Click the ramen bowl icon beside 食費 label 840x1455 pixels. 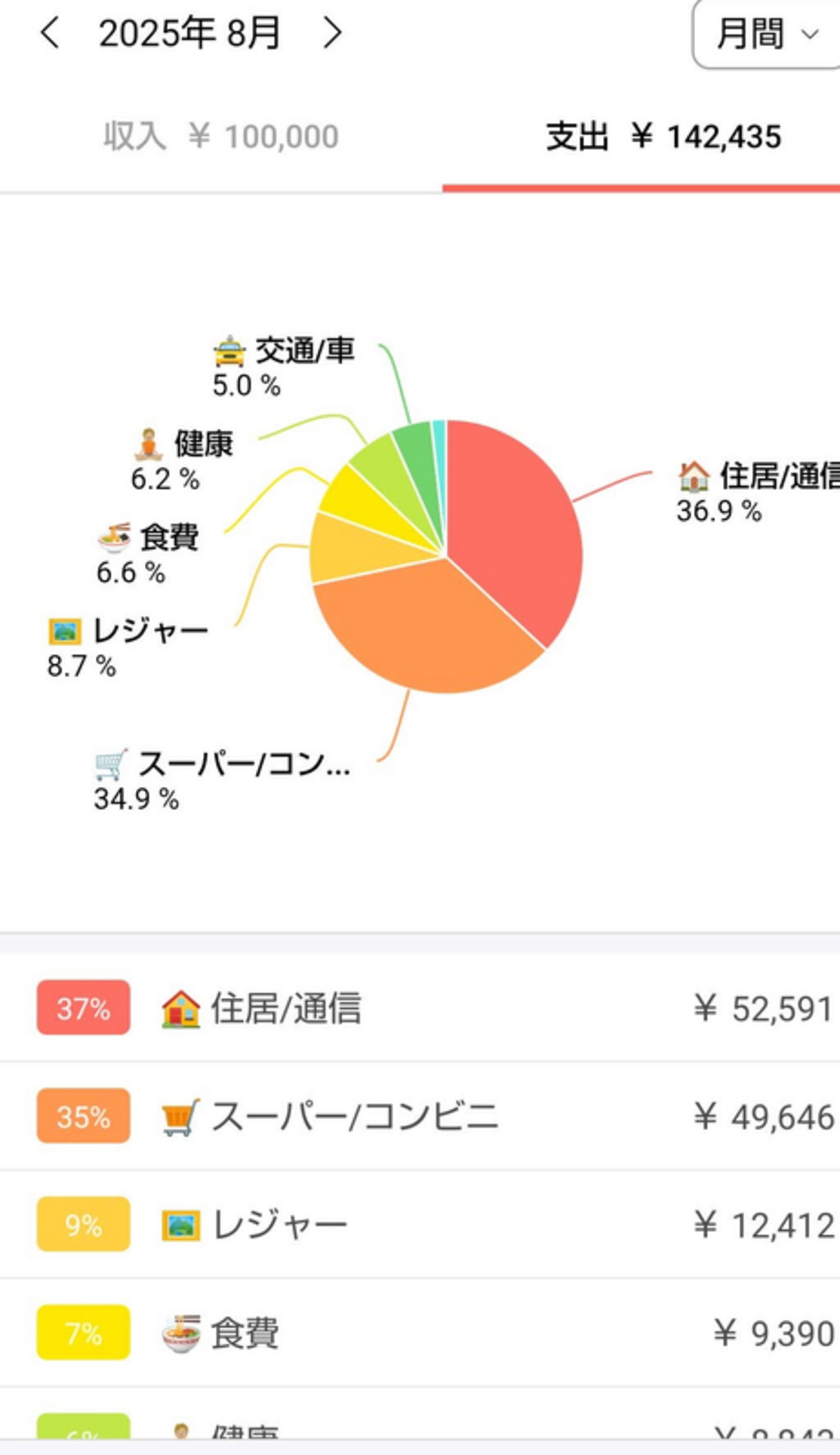click(x=114, y=537)
